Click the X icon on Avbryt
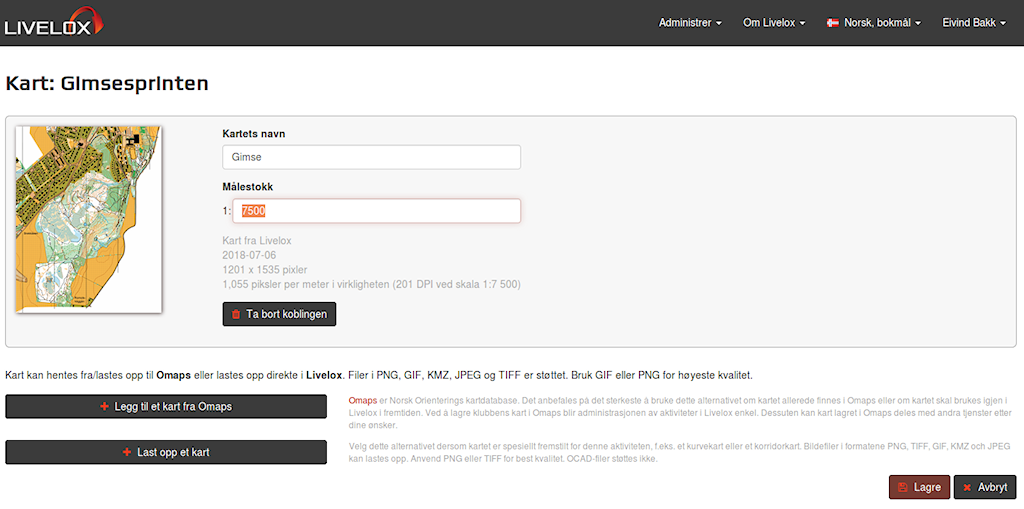This screenshot has height=509, width=1024. pos(967,487)
